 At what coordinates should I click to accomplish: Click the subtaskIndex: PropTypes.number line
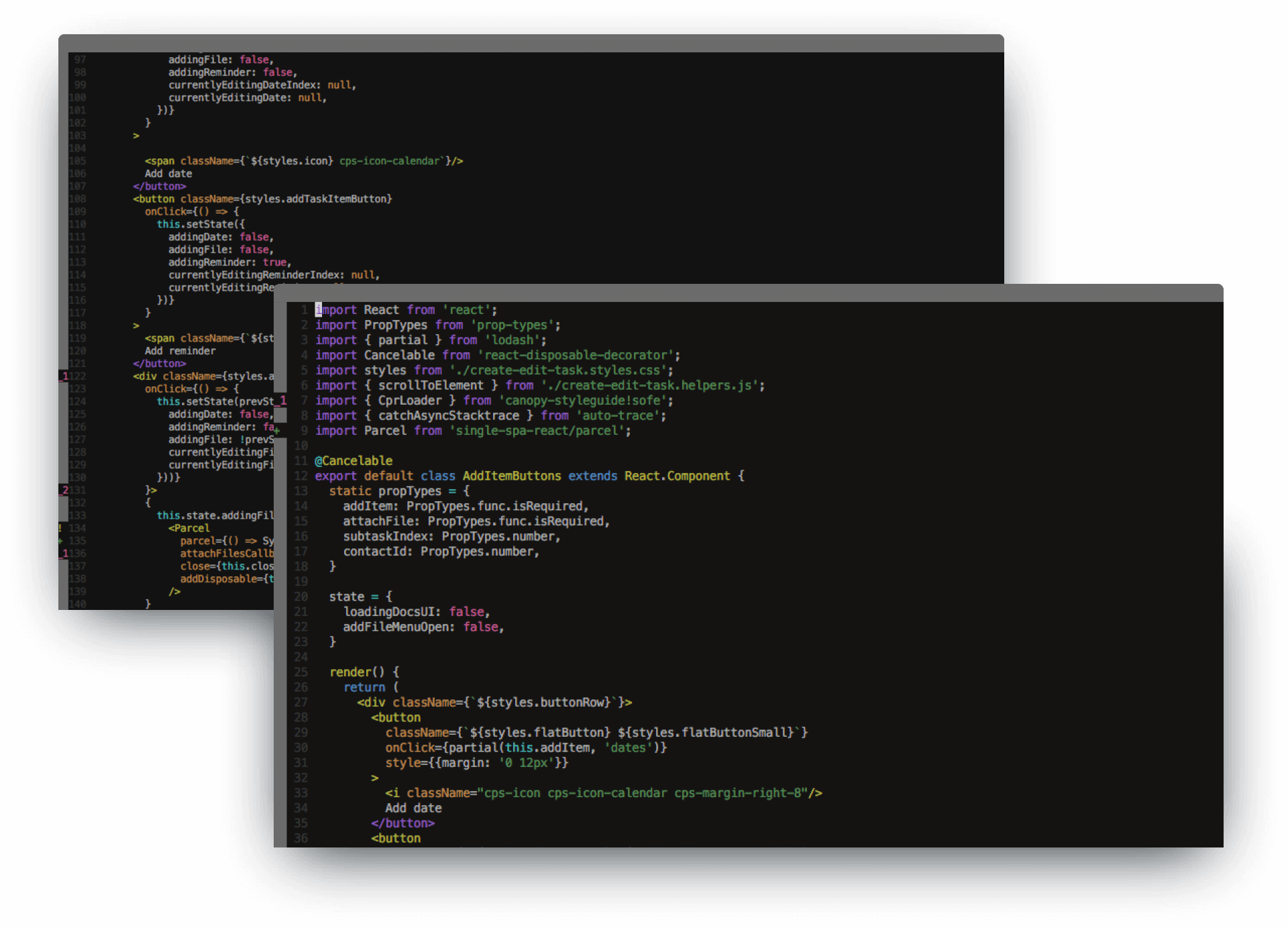pos(452,536)
